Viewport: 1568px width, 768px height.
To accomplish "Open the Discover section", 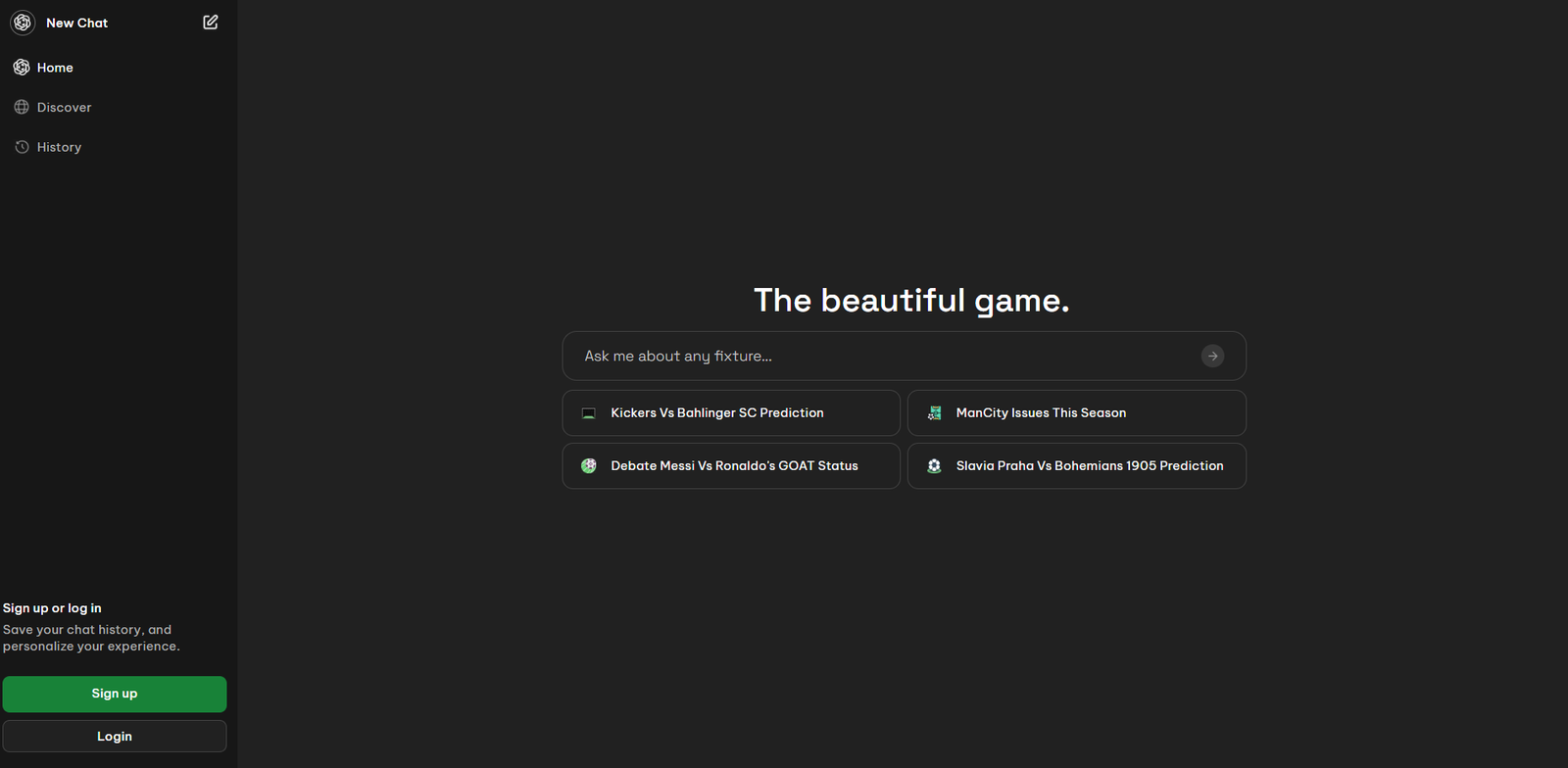I will pyautogui.click(x=64, y=108).
